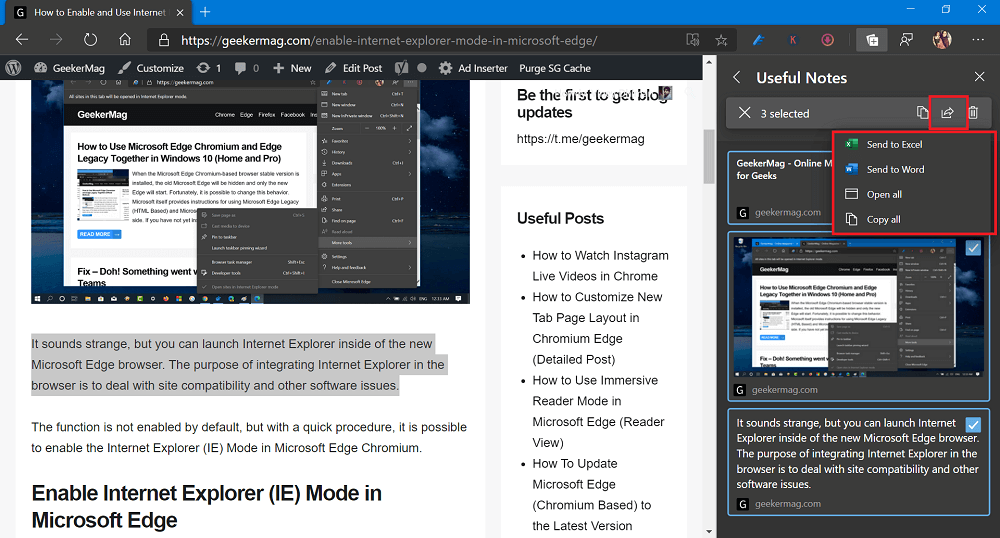Click the 'Enable Internet Explorer (IE) Mode' heading
The image size is (1000, 538).
point(207,506)
